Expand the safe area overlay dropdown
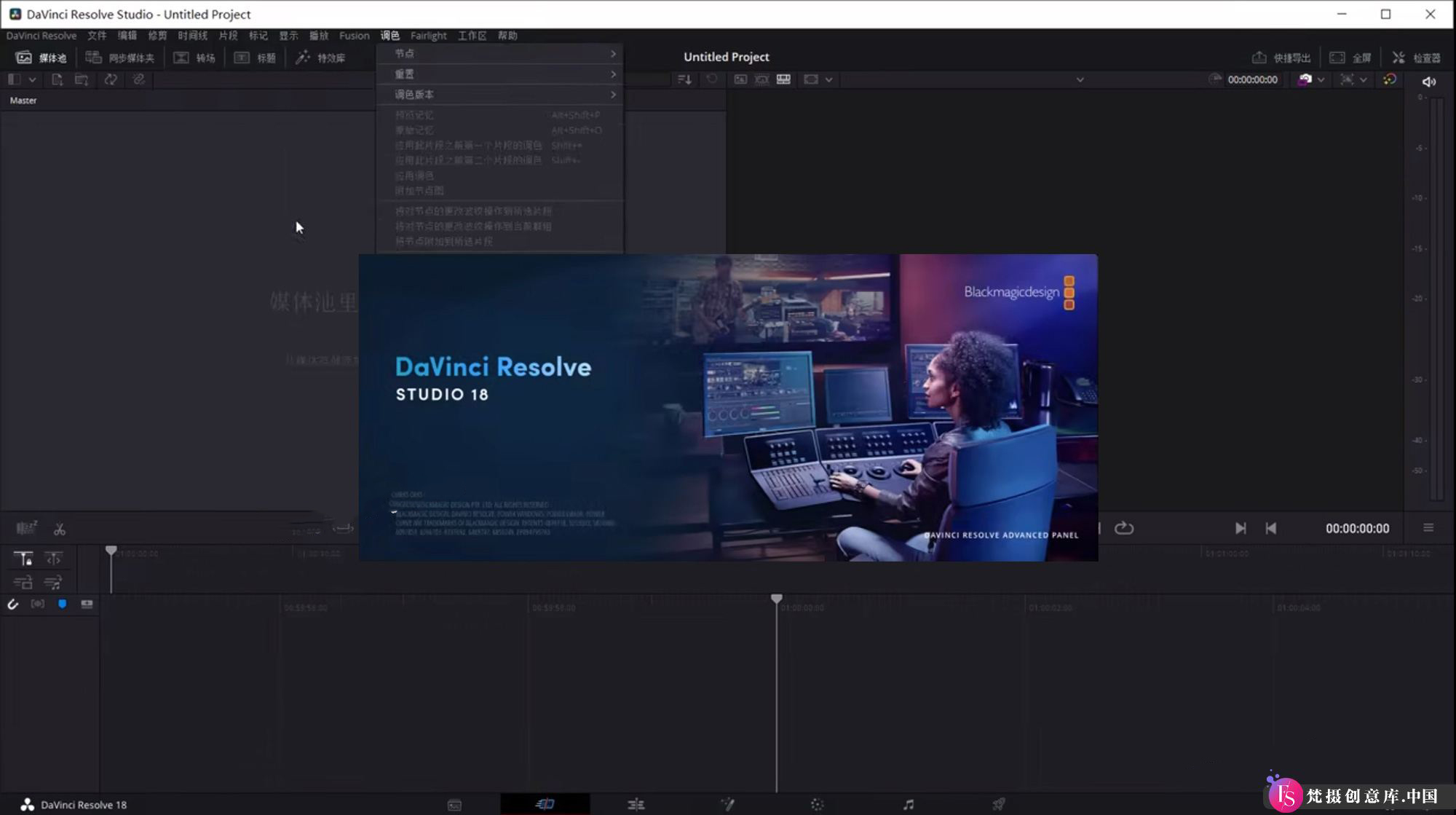 click(1364, 80)
